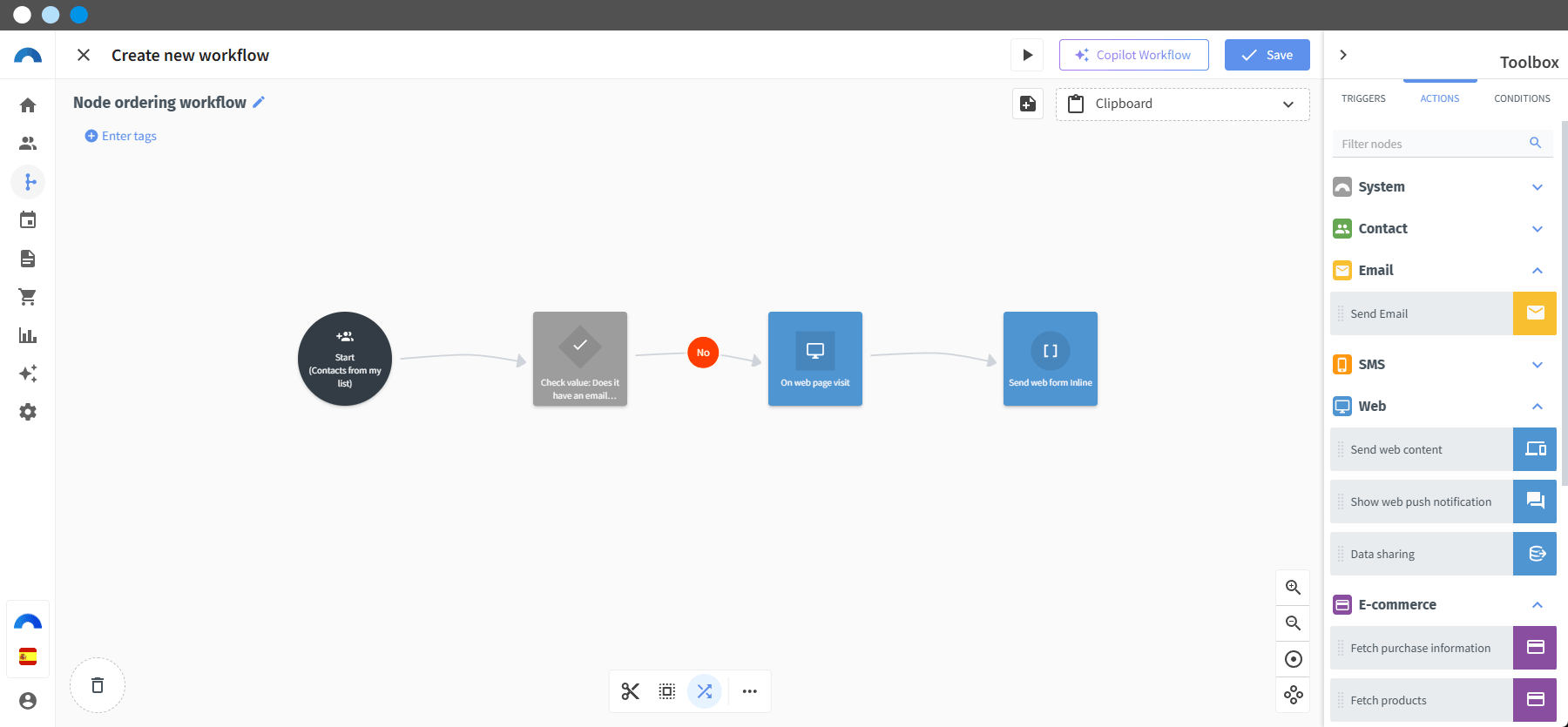Image resolution: width=1568 pixels, height=727 pixels.
Task: Open the AI sparkle icon in sidebar
Action: [x=28, y=374]
